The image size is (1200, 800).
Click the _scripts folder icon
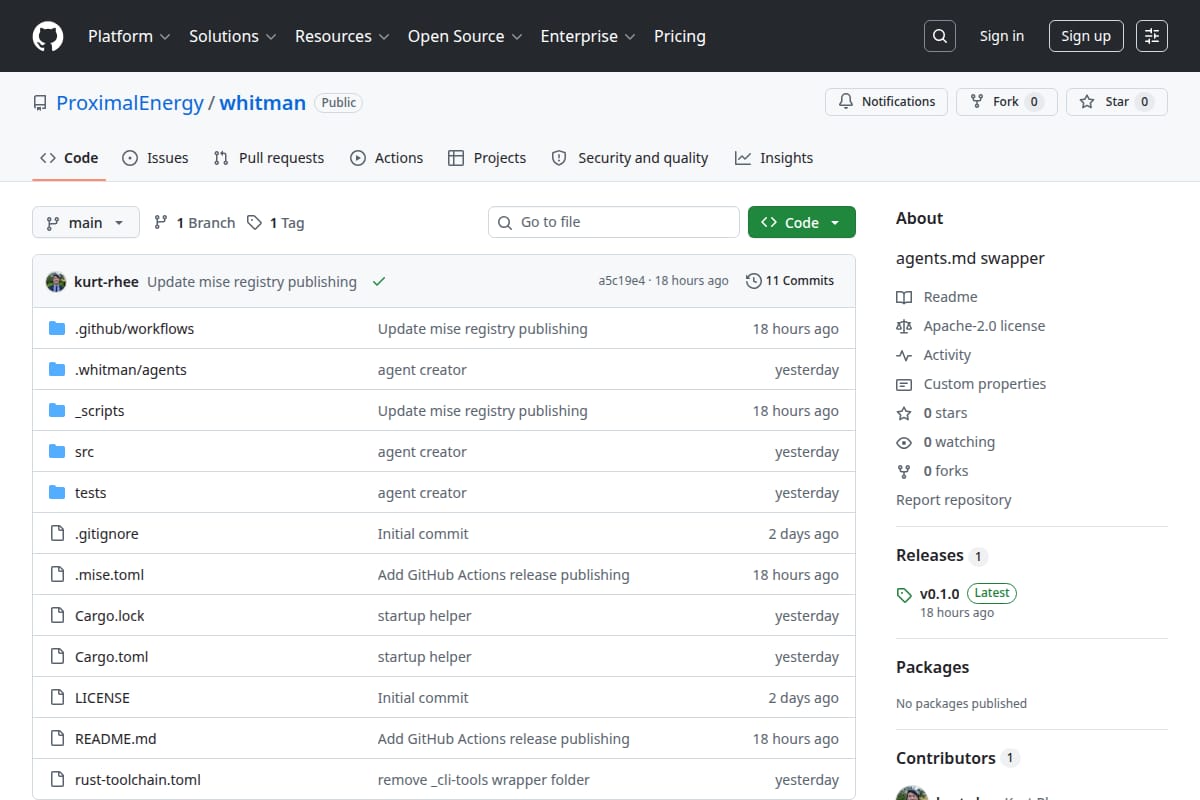[x=57, y=411]
